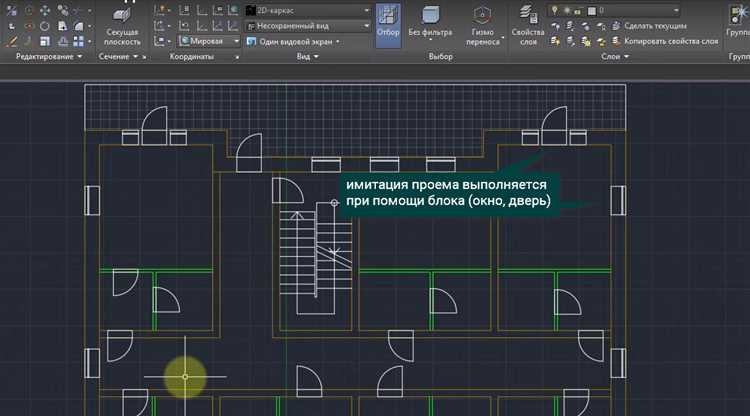750x416 pixels.
Task: Click the Сделать текущим layer icon
Action: (614, 25)
